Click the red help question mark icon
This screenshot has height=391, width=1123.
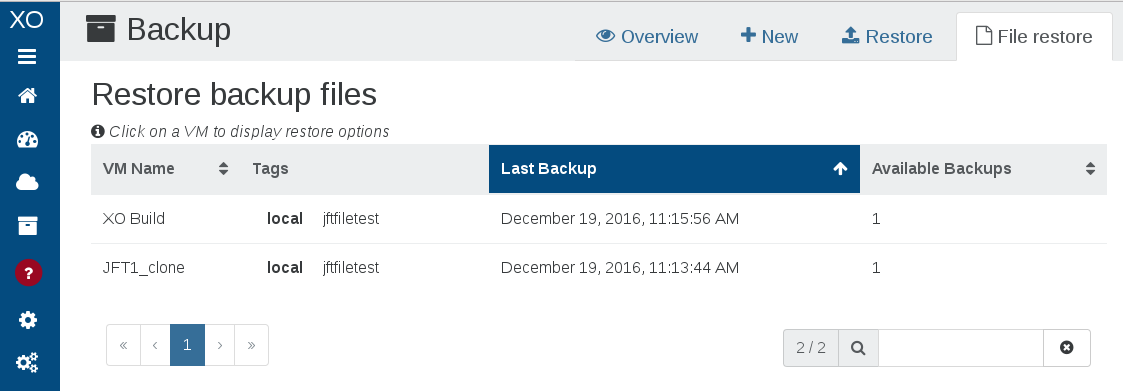pos(29,273)
